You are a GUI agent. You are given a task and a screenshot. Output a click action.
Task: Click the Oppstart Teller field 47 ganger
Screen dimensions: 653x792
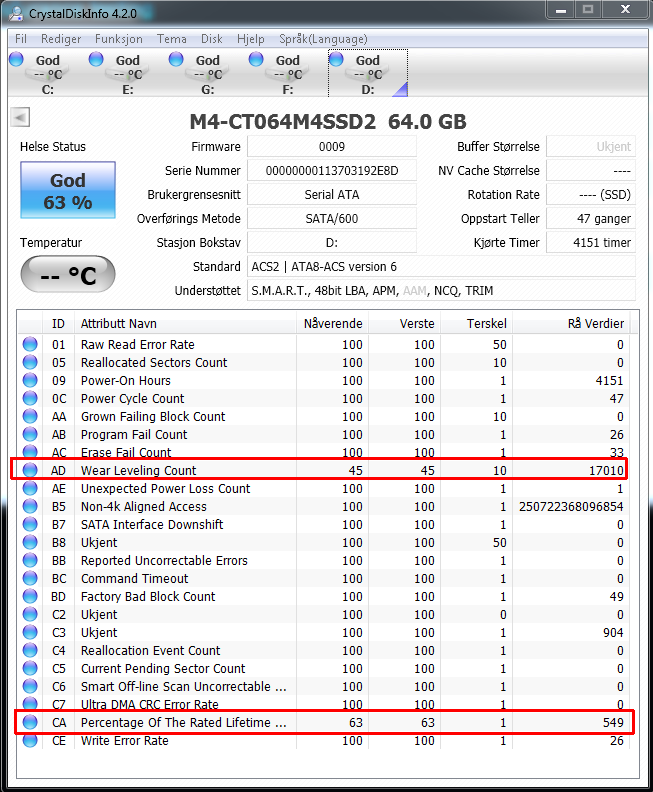[x=591, y=219]
